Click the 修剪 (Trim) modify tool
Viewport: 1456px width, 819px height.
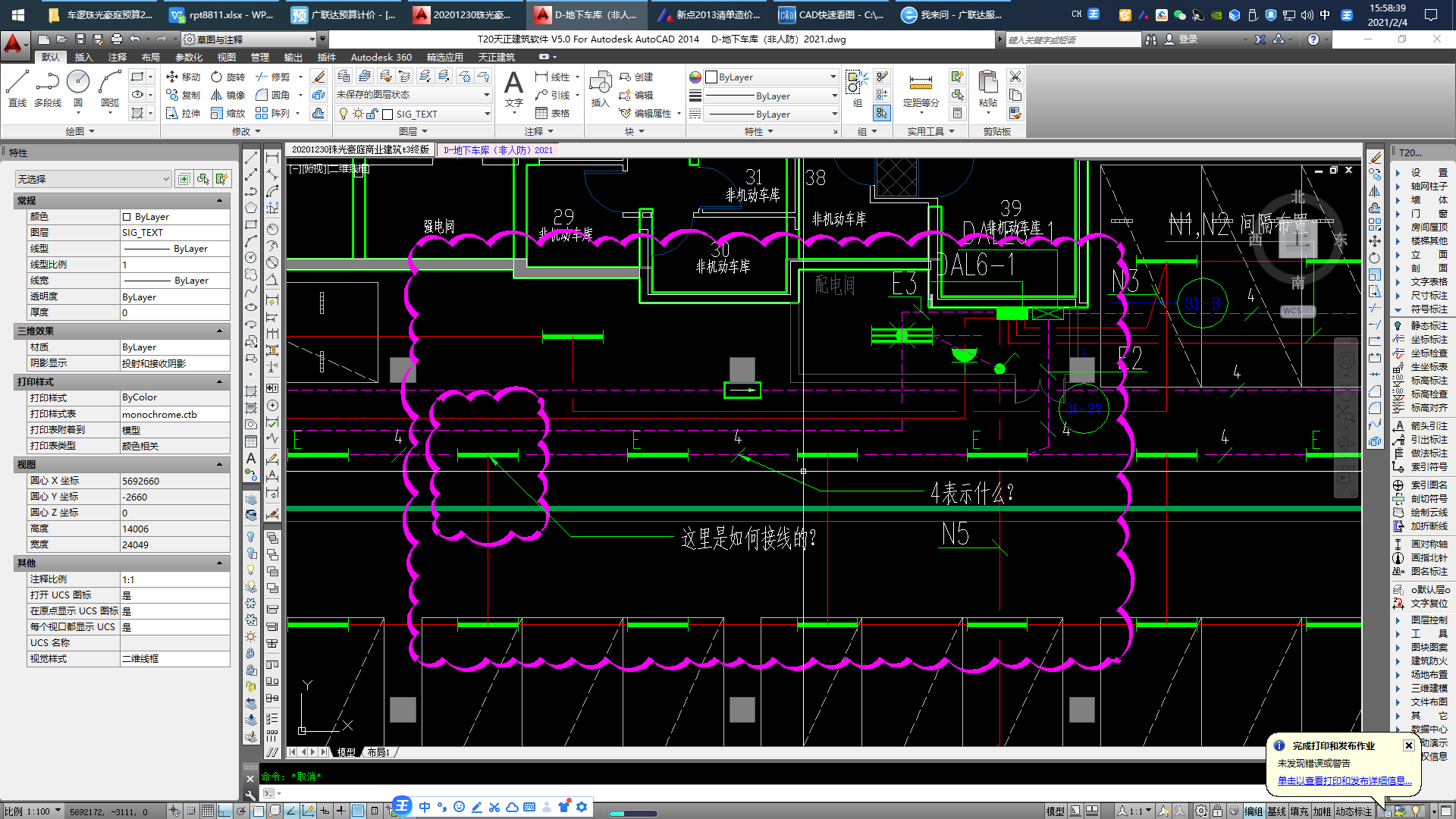pos(273,77)
